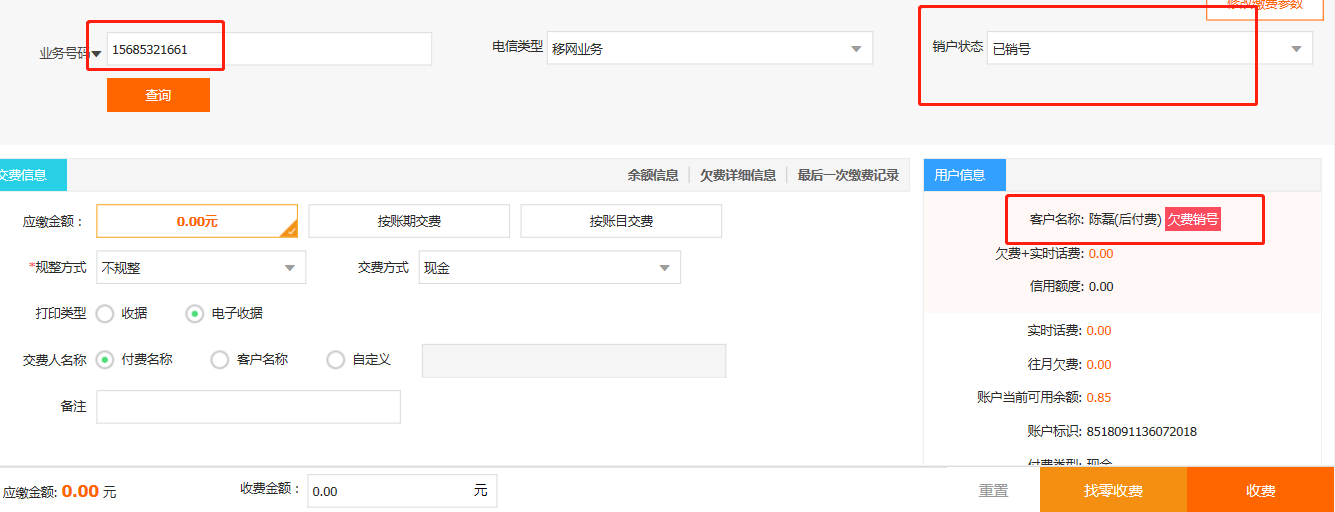Open the 业务号码 type arrow
This screenshot has width=1335, height=512.
click(x=97, y=55)
